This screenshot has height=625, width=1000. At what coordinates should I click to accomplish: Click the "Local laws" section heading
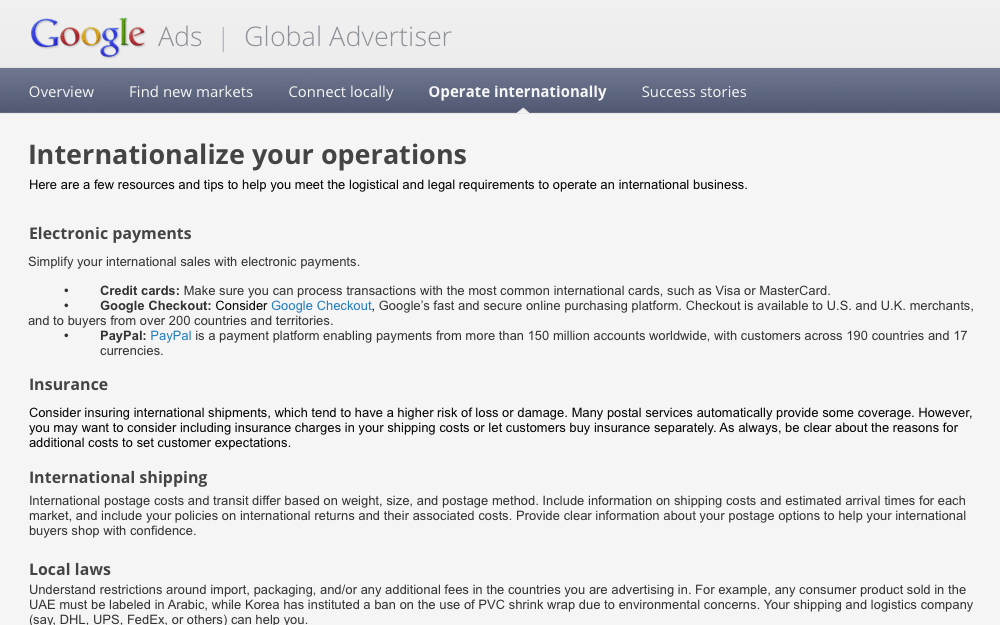[x=70, y=569]
